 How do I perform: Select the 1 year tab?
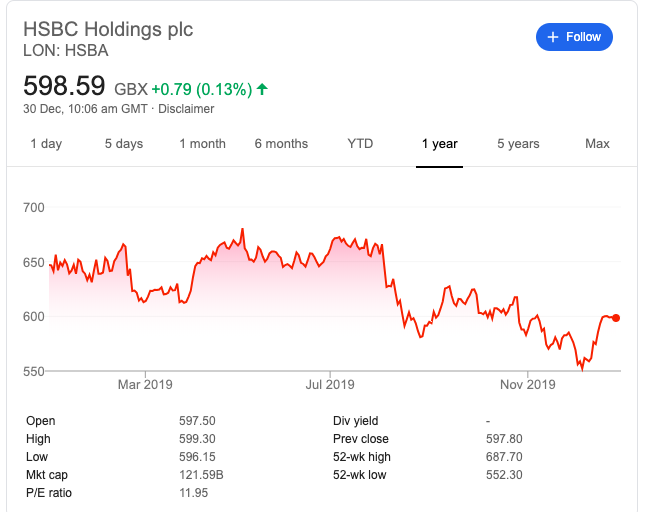point(439,144)
